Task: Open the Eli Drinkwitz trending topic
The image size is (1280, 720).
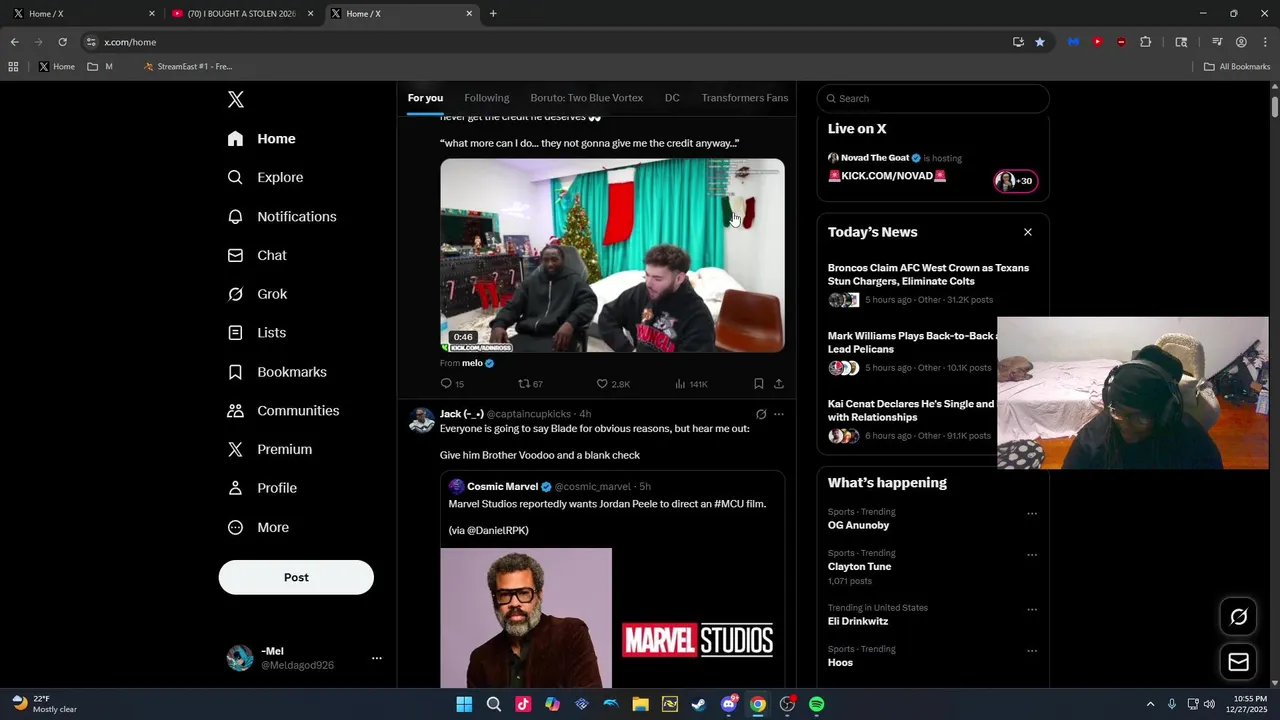Action: [x=858, y=621]
